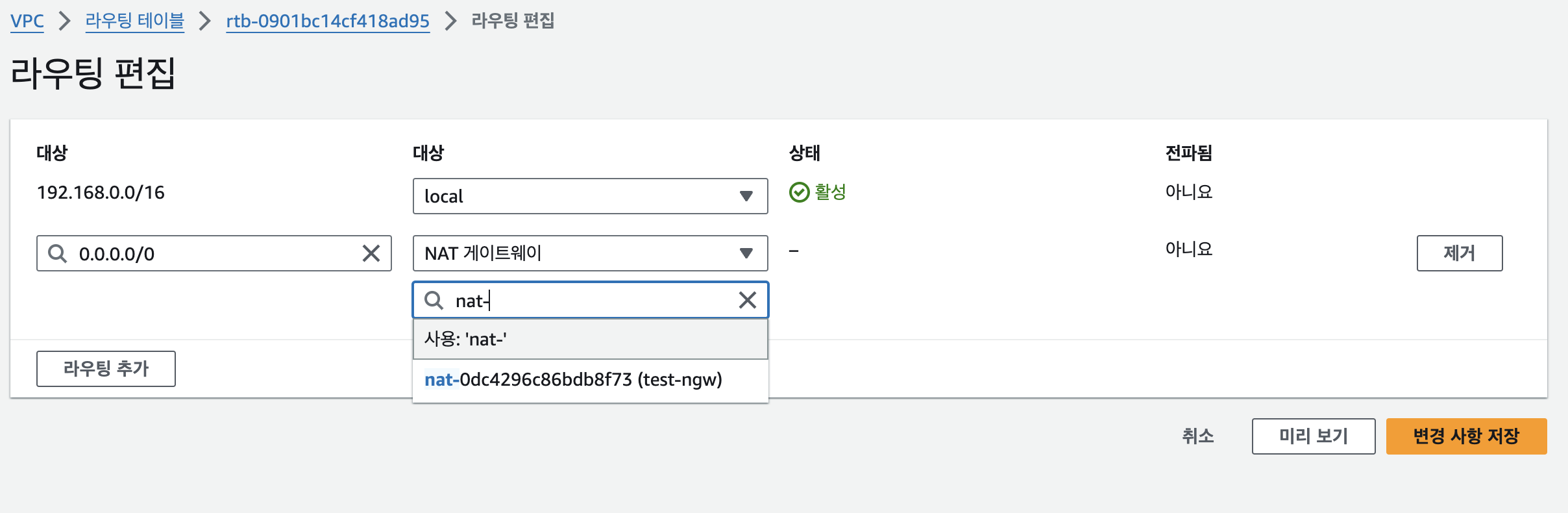The height and width of the screenshot is (513, 1568).
Task: Clear the 0.0.0.0/0 destination field
Action: click(x=371, y=253)
